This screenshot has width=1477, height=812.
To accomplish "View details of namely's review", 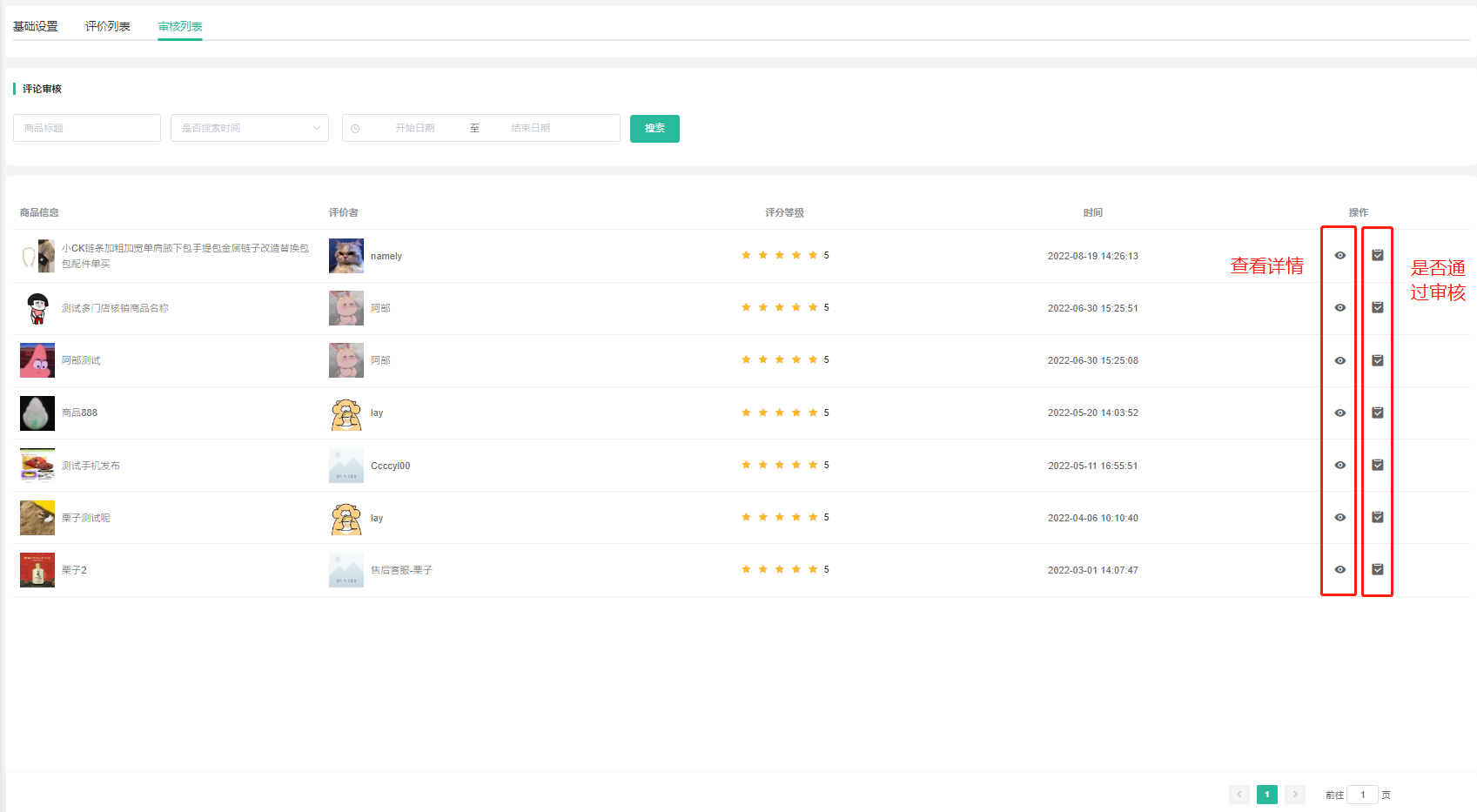I will pos(1339,256).
